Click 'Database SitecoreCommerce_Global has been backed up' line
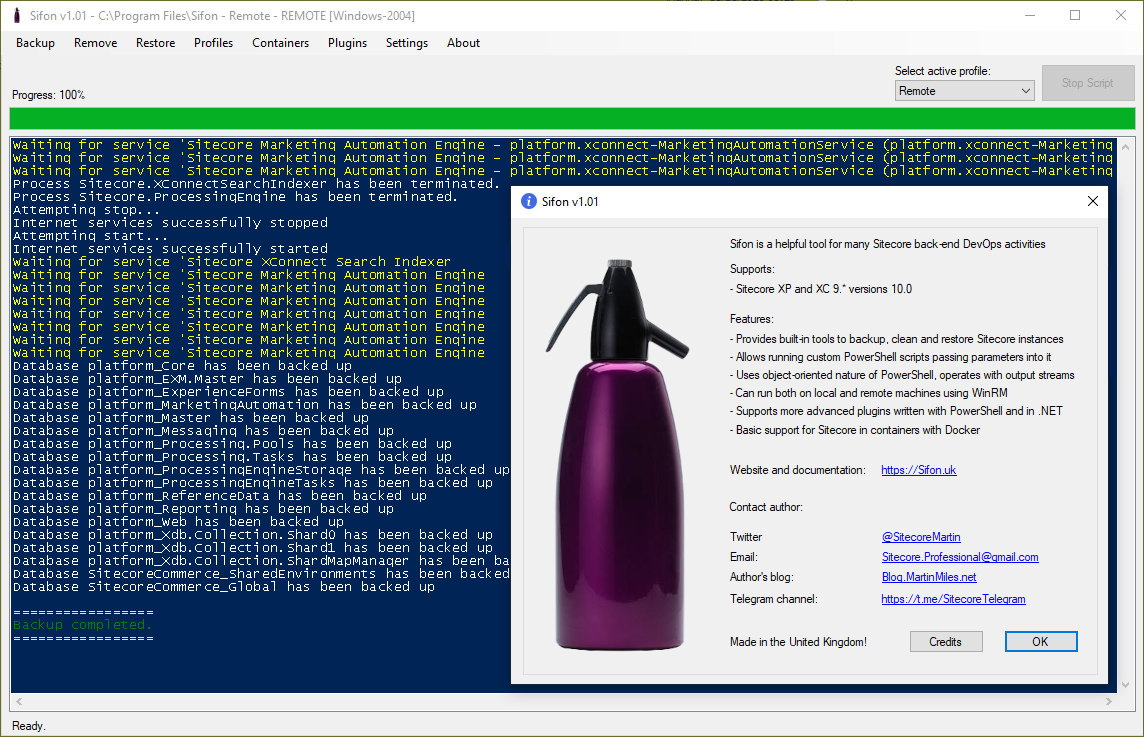The image size is (1144, 737). 224,587
